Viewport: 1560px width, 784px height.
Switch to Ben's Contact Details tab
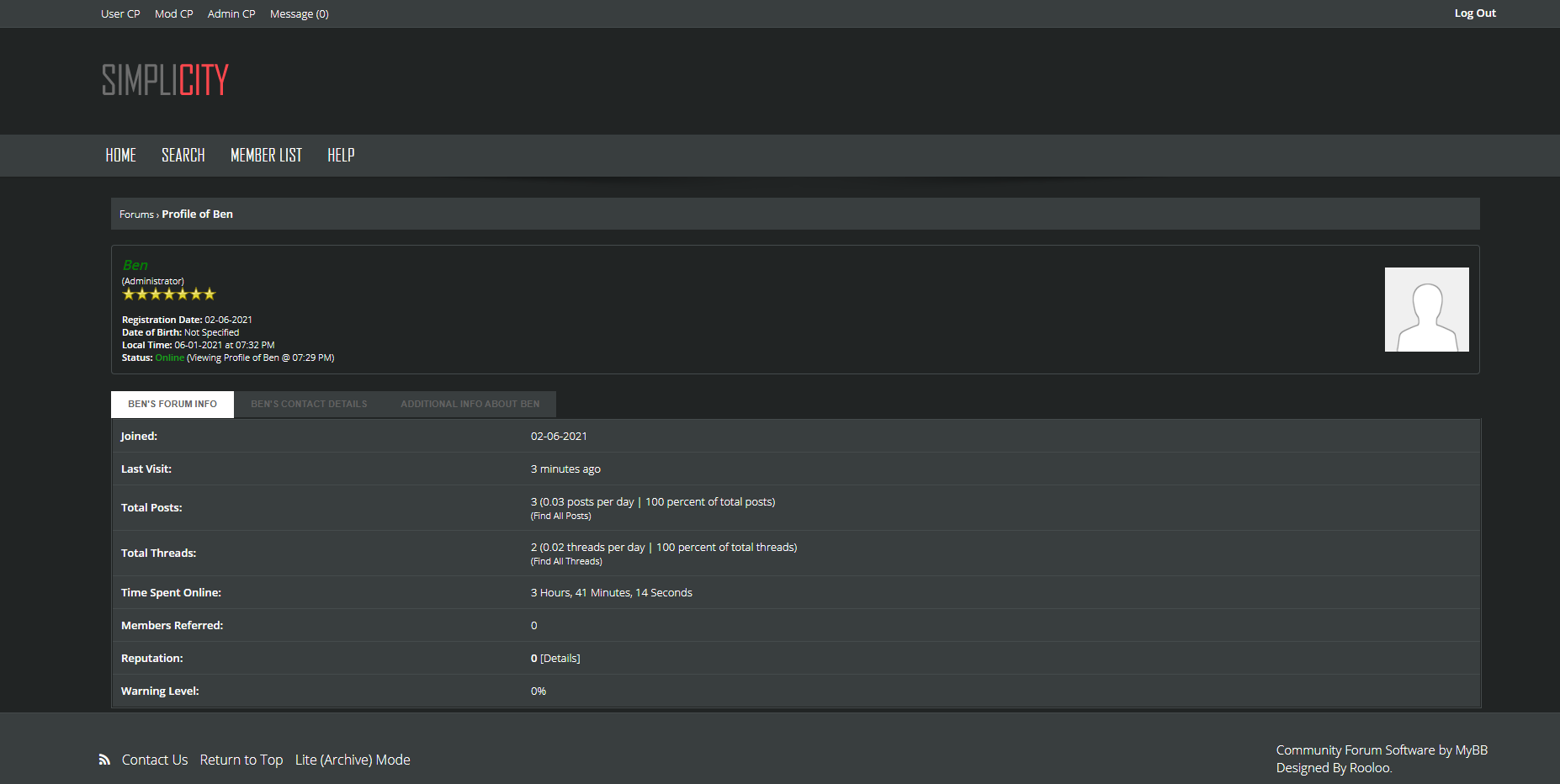point(309,405)
